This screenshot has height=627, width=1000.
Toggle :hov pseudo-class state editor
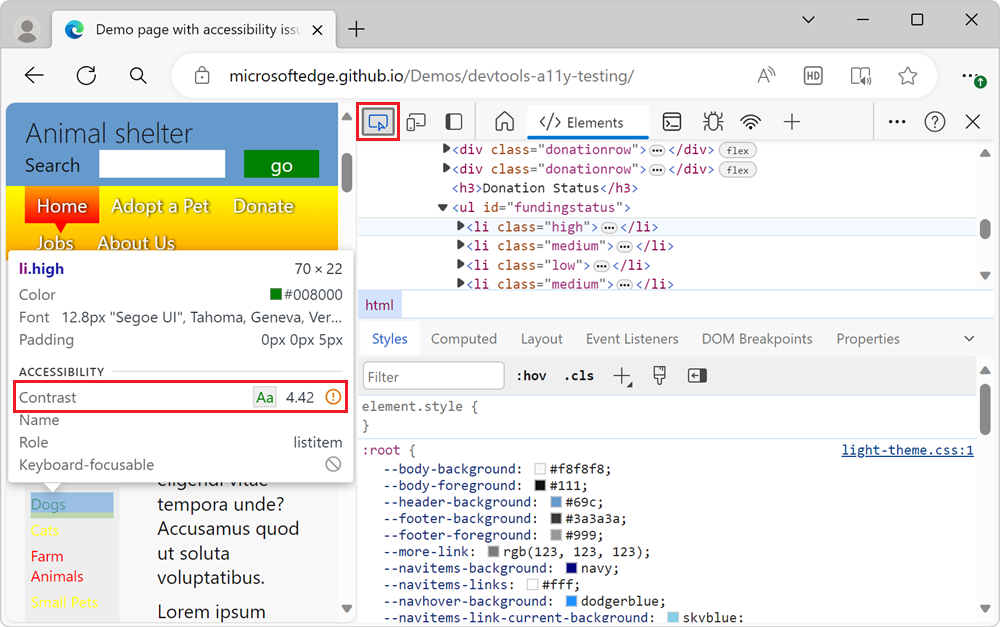(x=531, y=375)
